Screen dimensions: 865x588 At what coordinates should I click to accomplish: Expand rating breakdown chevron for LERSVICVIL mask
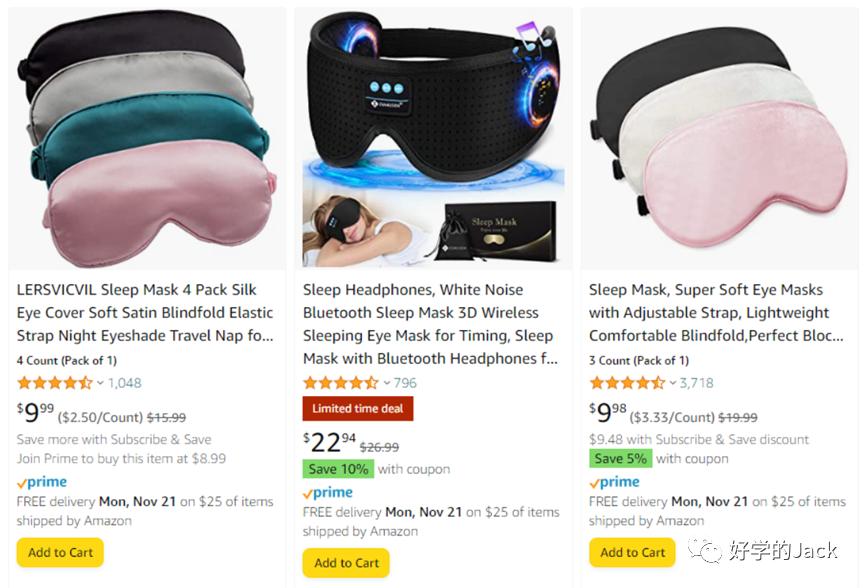coord(100,383)
